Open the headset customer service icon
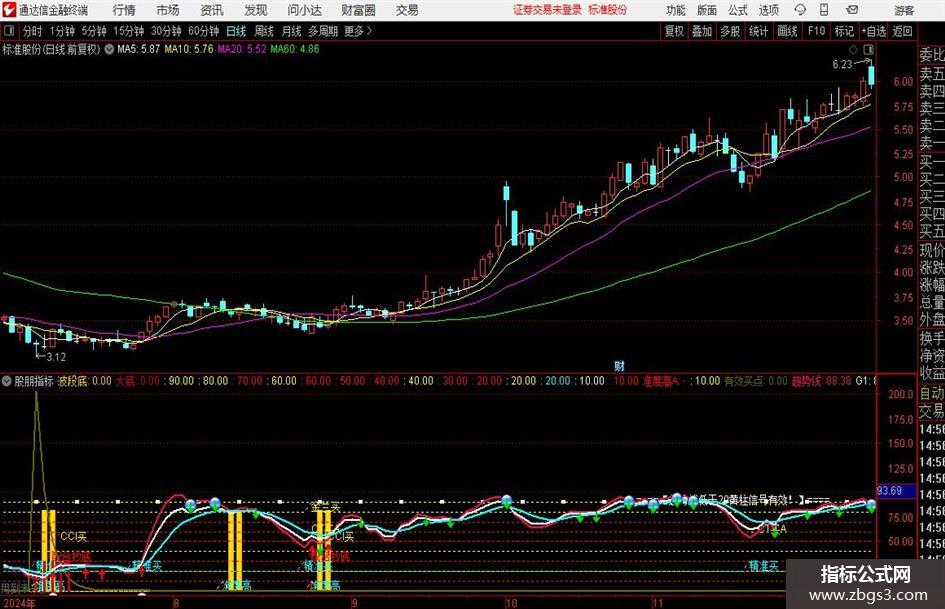Image resolution: width=945 pixels, height=609 pixels. coord(800,10)
